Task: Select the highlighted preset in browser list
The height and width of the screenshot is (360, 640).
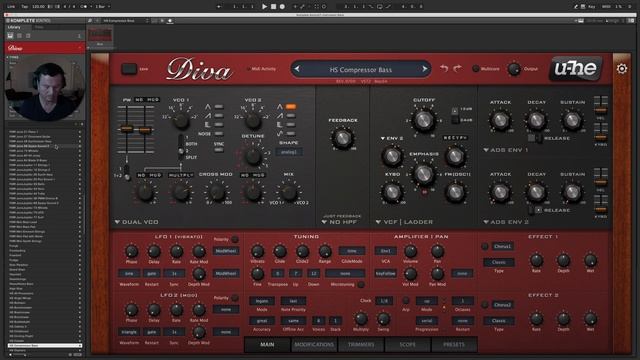Action: tap(44, 346)
